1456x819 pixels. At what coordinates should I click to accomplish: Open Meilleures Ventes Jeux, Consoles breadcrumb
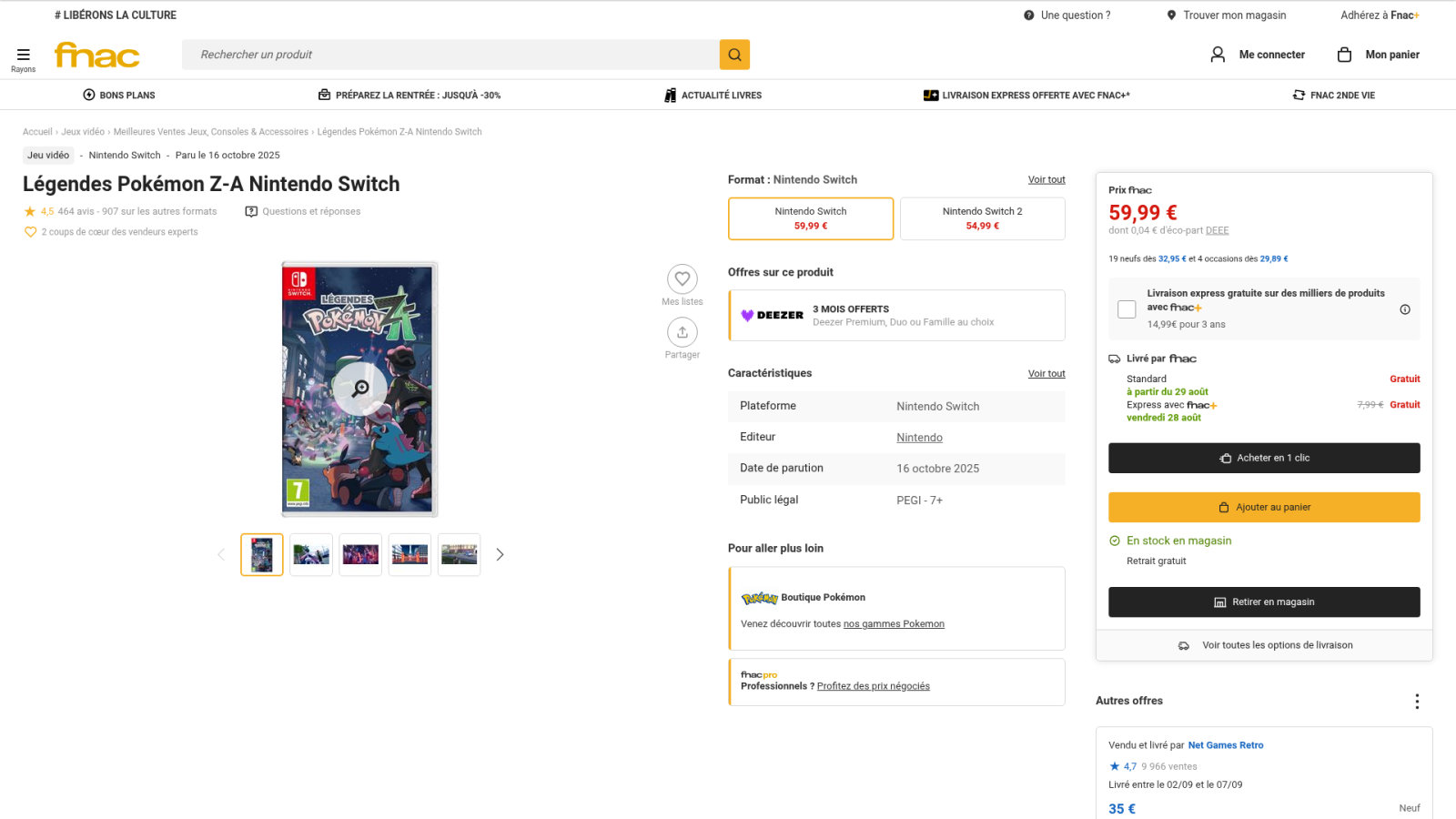point(211,132)
